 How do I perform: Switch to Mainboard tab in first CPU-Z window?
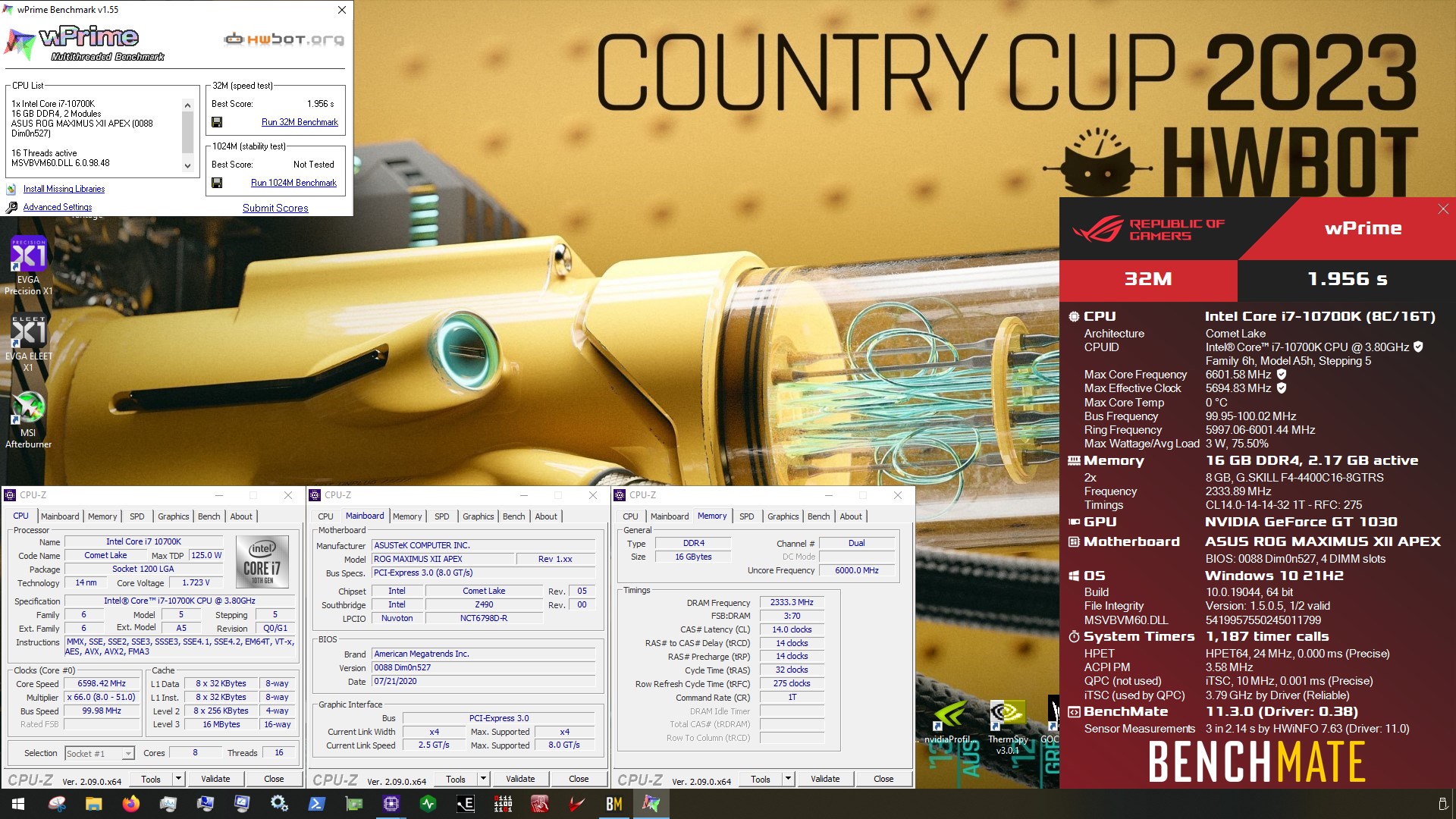point(60,516)
